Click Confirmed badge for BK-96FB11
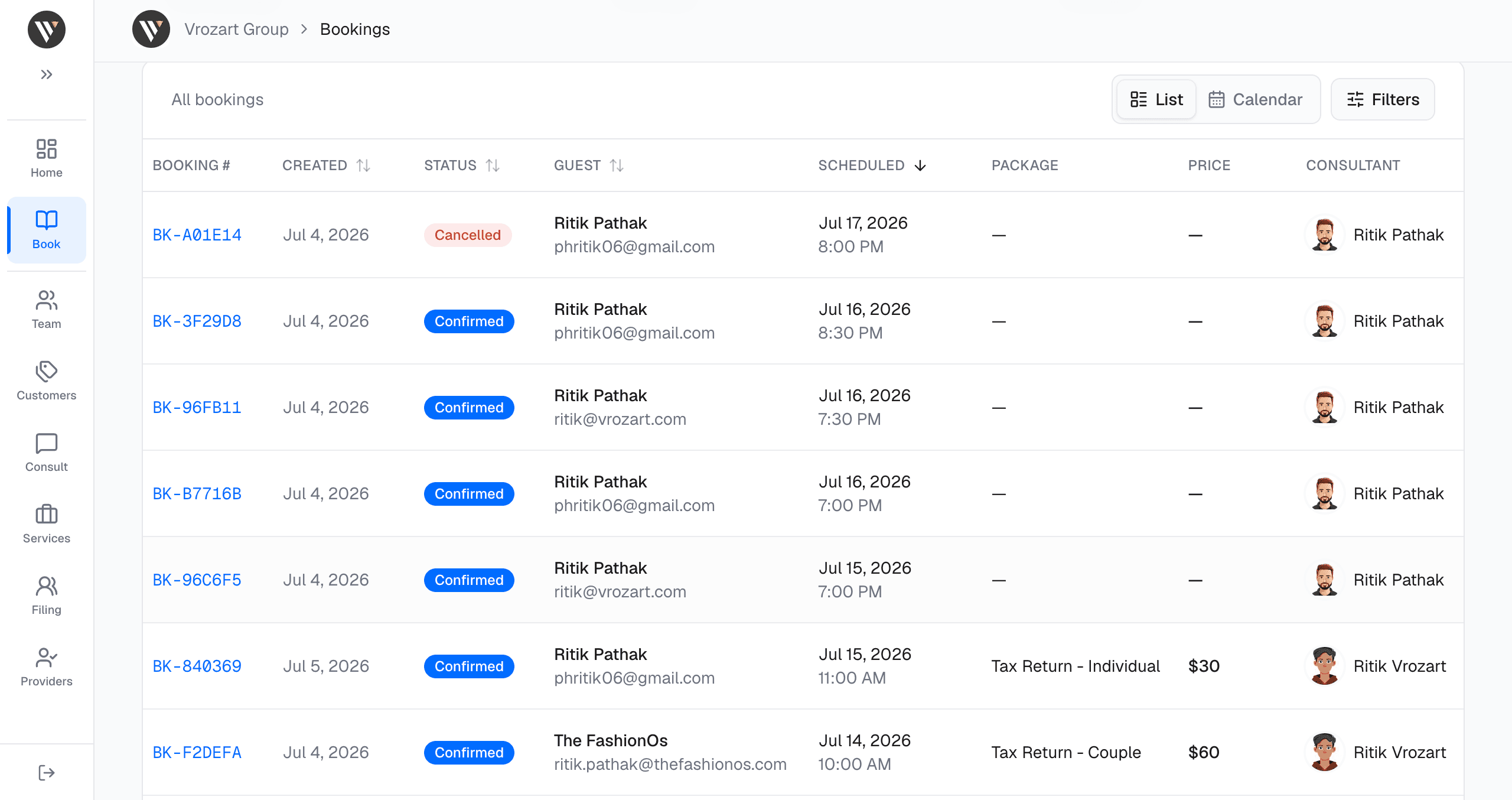 (469, 408)
